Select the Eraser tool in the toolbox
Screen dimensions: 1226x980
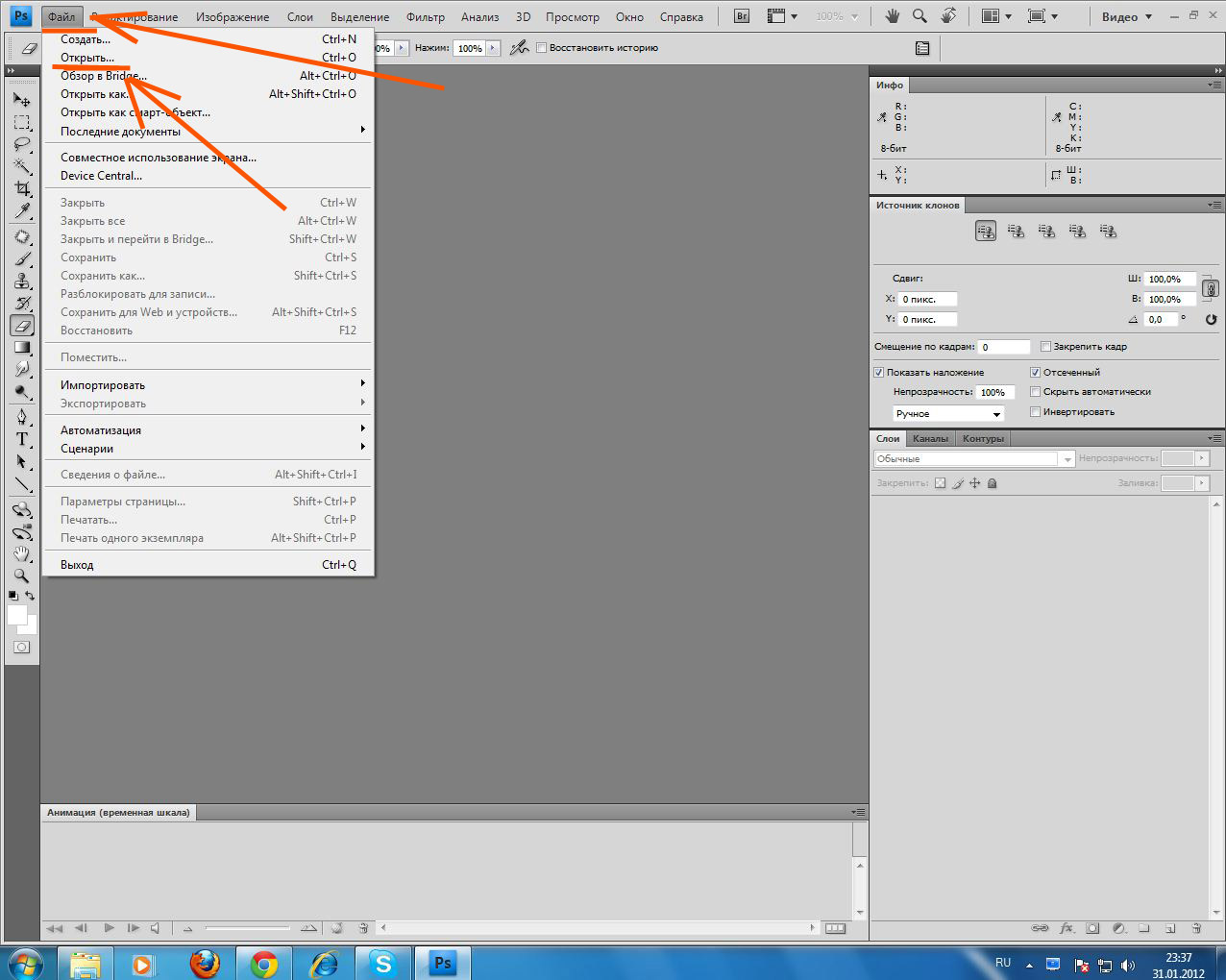click(22, 326)
